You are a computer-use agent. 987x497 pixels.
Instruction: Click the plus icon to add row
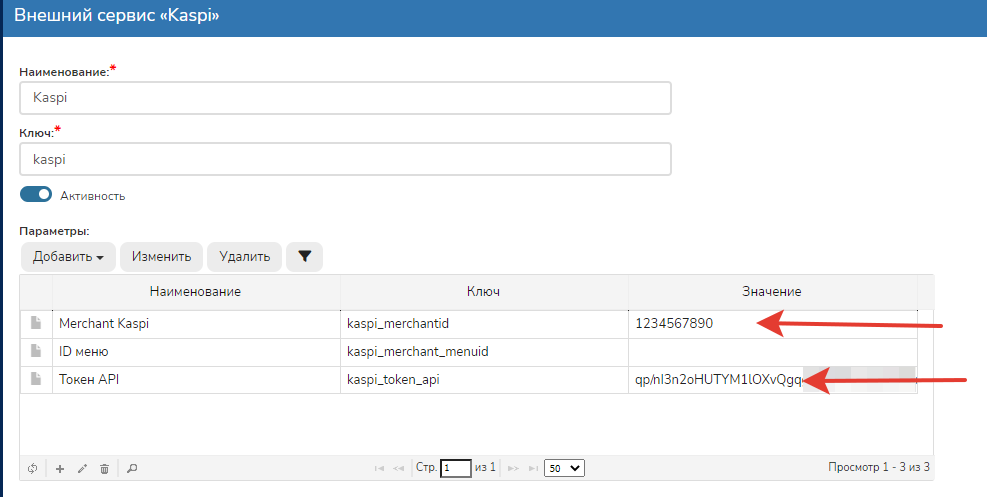(60, 468)
